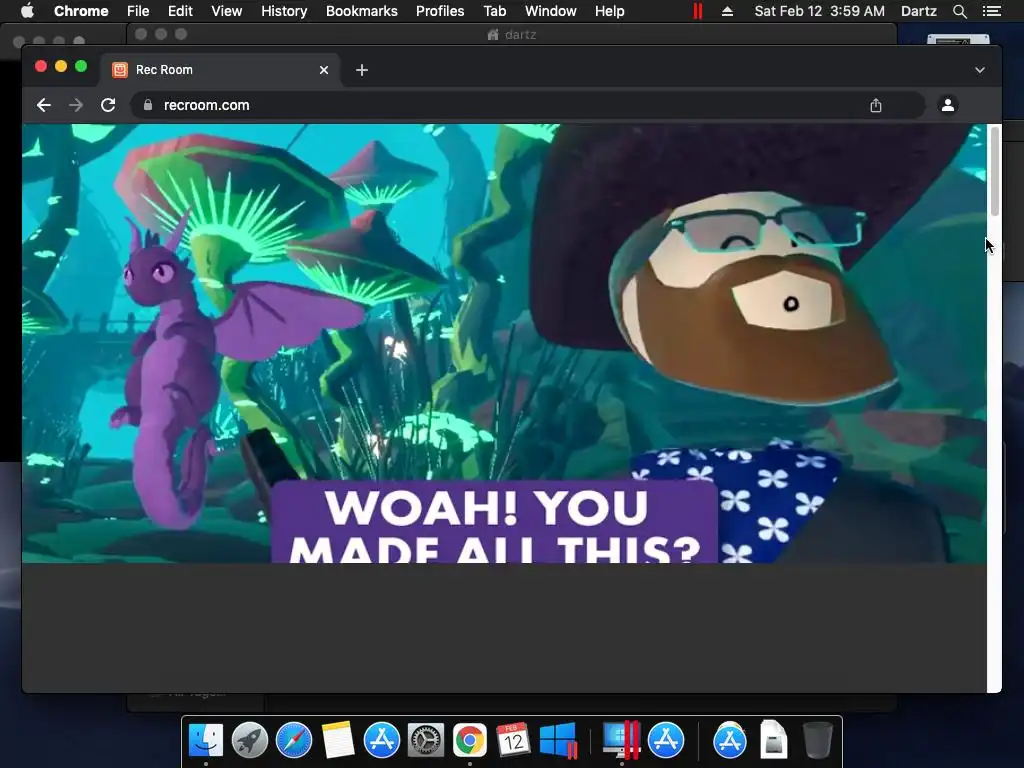Screen dimensions: 1024x768
Task: Open the File menu
Action: click(x=138, y=11)
